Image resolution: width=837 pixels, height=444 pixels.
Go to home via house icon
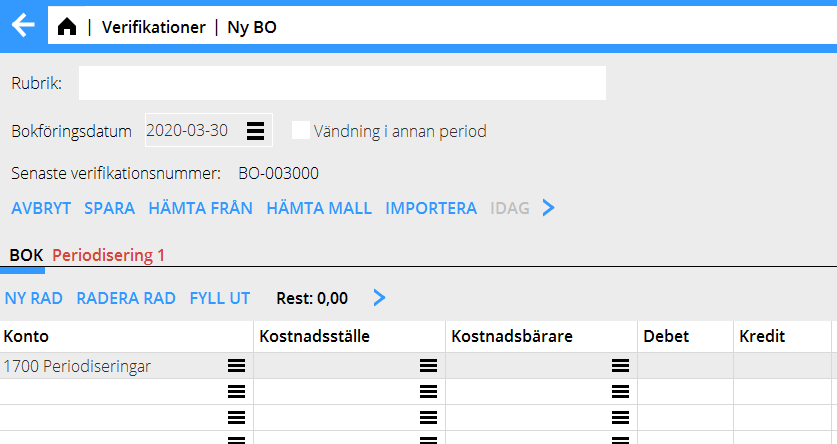click(67, 27)
